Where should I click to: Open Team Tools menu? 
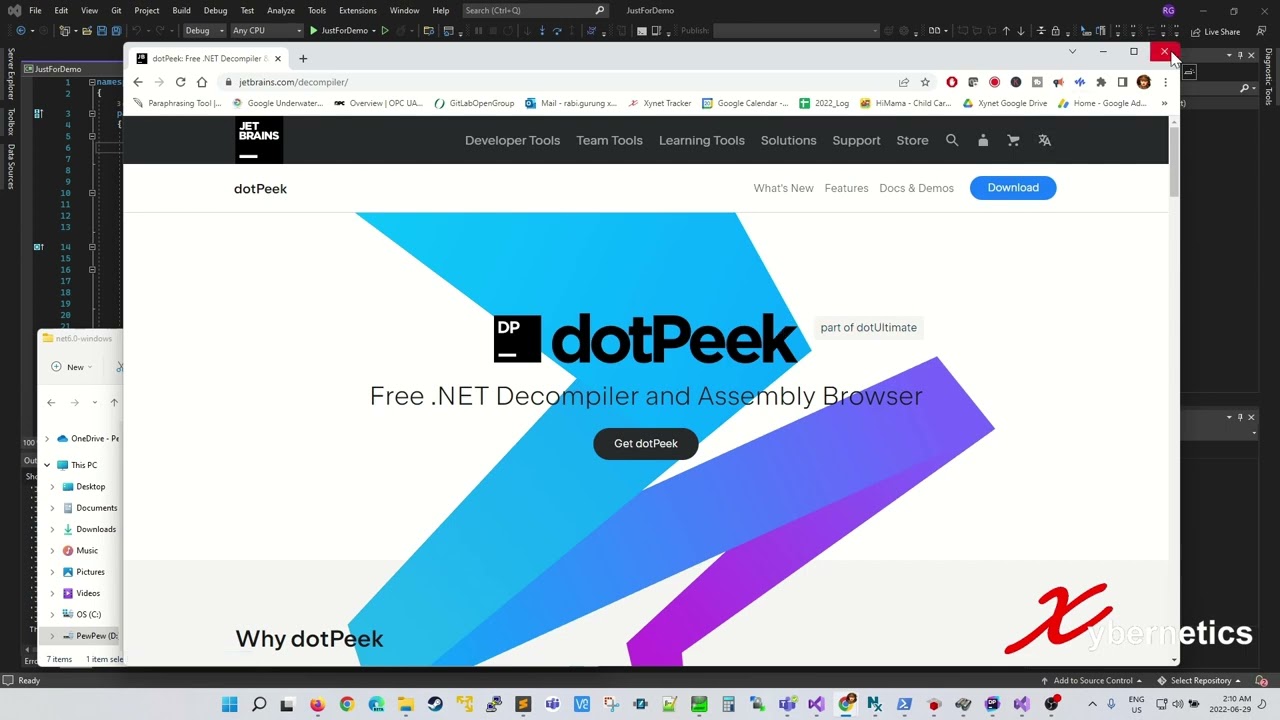coord(609,140)
